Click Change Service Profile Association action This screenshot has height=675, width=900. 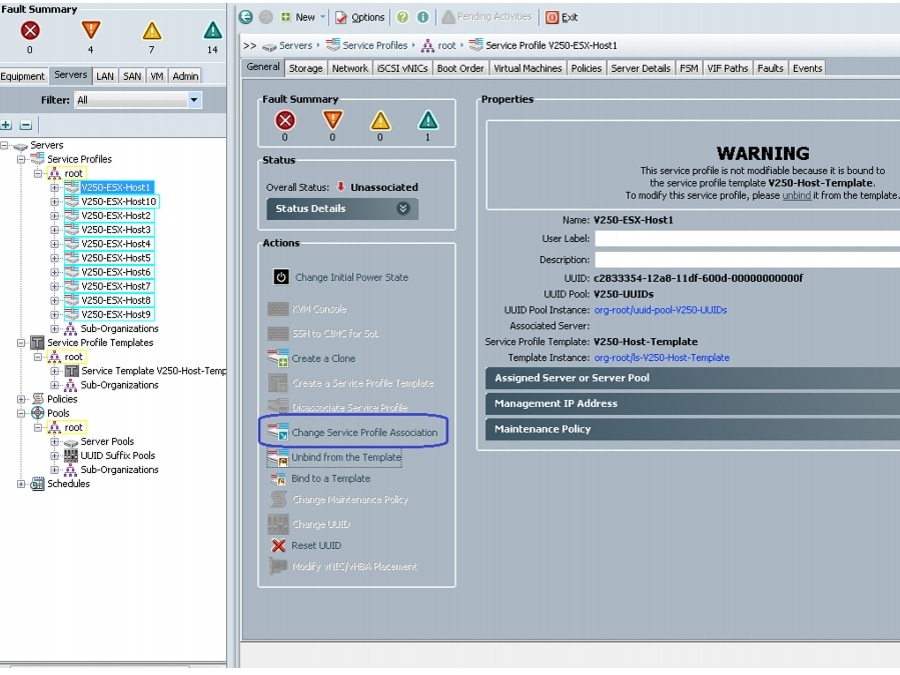(352, 432)
